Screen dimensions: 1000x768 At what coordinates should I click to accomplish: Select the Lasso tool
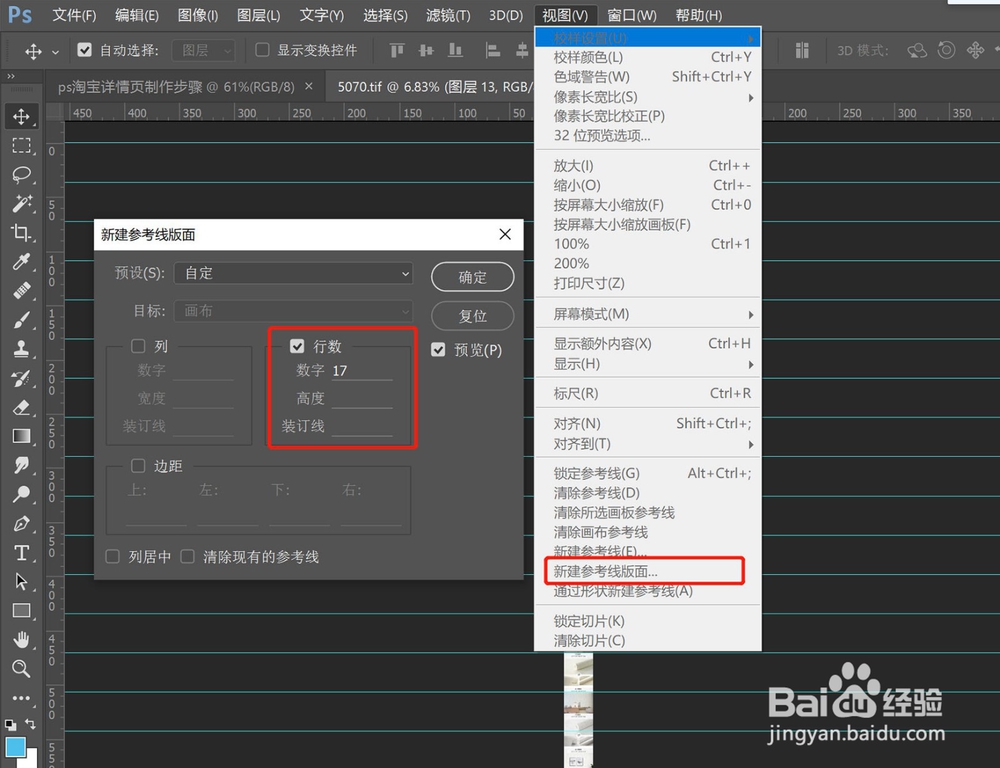22,174
